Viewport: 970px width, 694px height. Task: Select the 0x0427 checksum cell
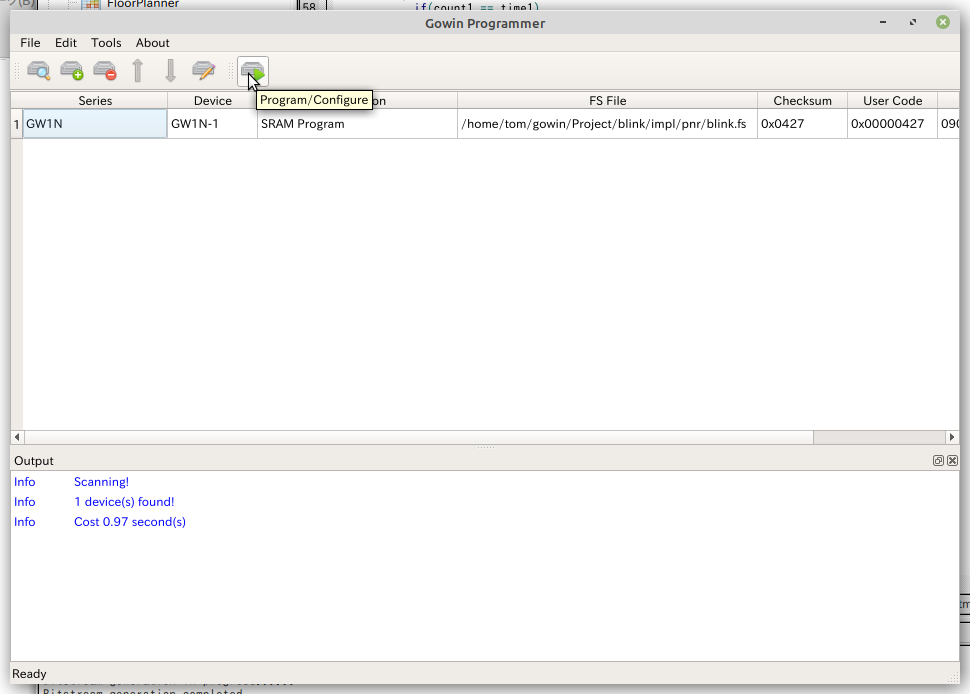click(x=802, y=124)
